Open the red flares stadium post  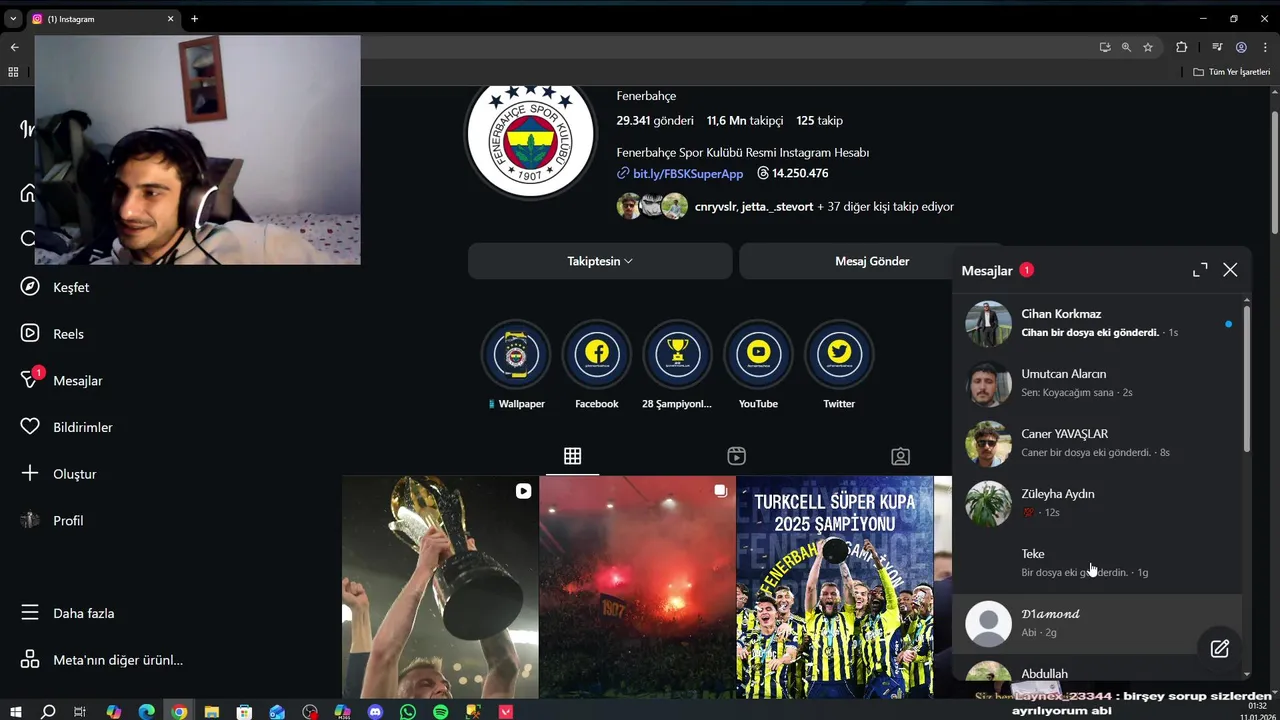click(637, 587)
